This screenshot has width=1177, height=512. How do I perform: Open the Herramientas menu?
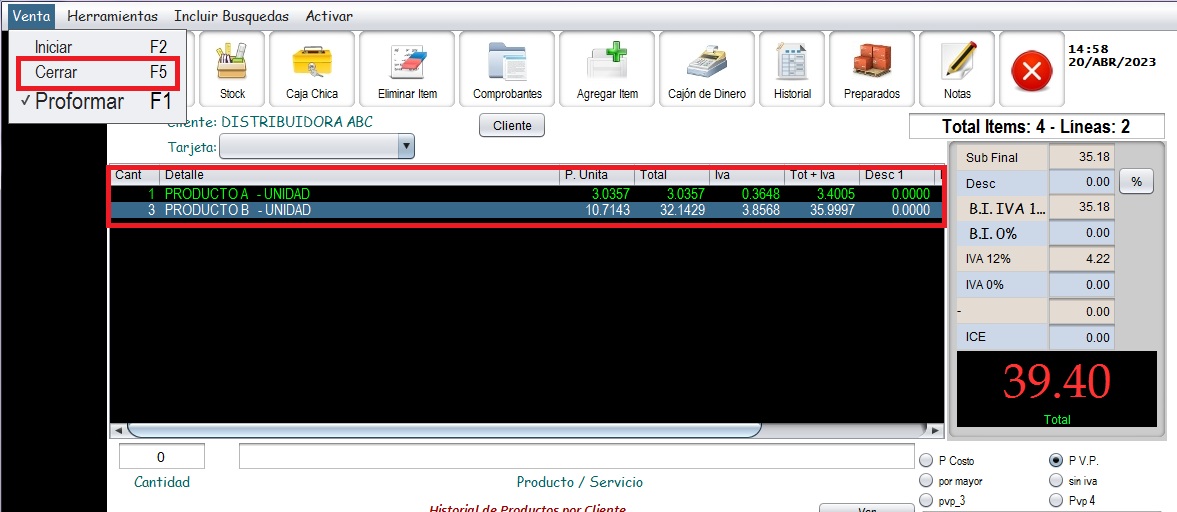(x=112, y=16)
